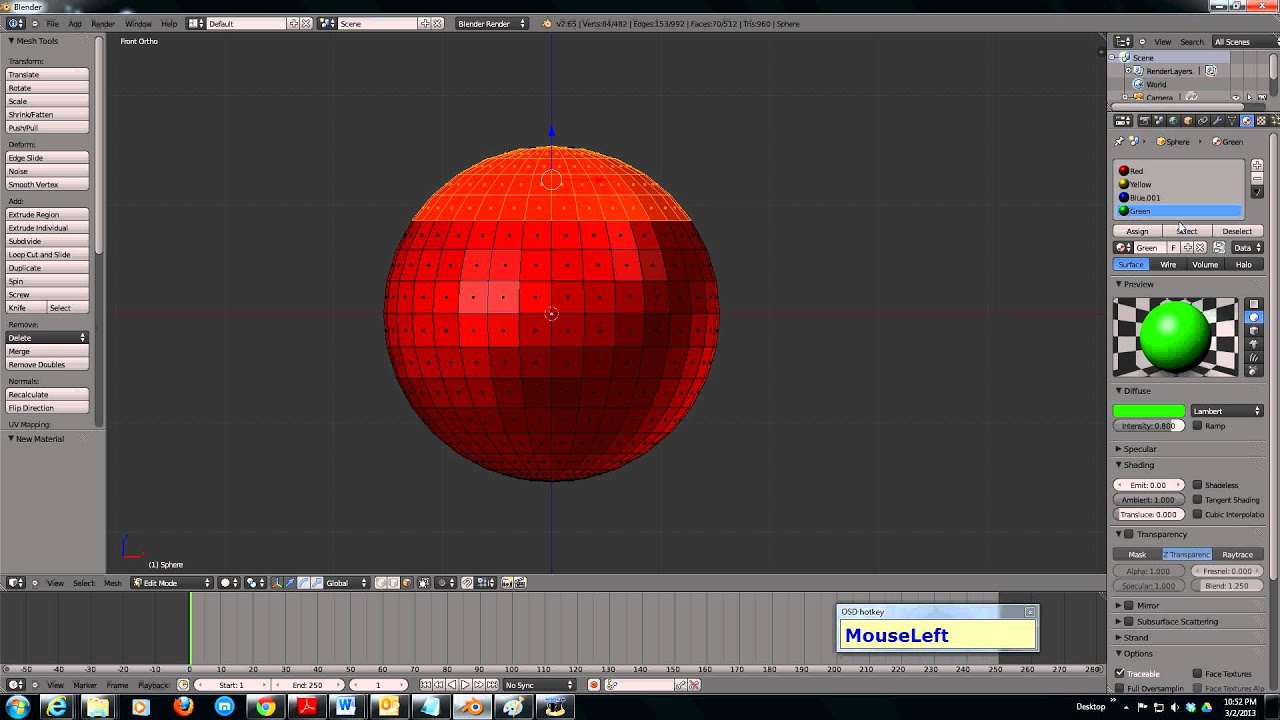Image resolution: width=1280 pixels, height=720 pixels.
Task: Click the green Diffuse color swatch
Action: [x=1149, y=411]
